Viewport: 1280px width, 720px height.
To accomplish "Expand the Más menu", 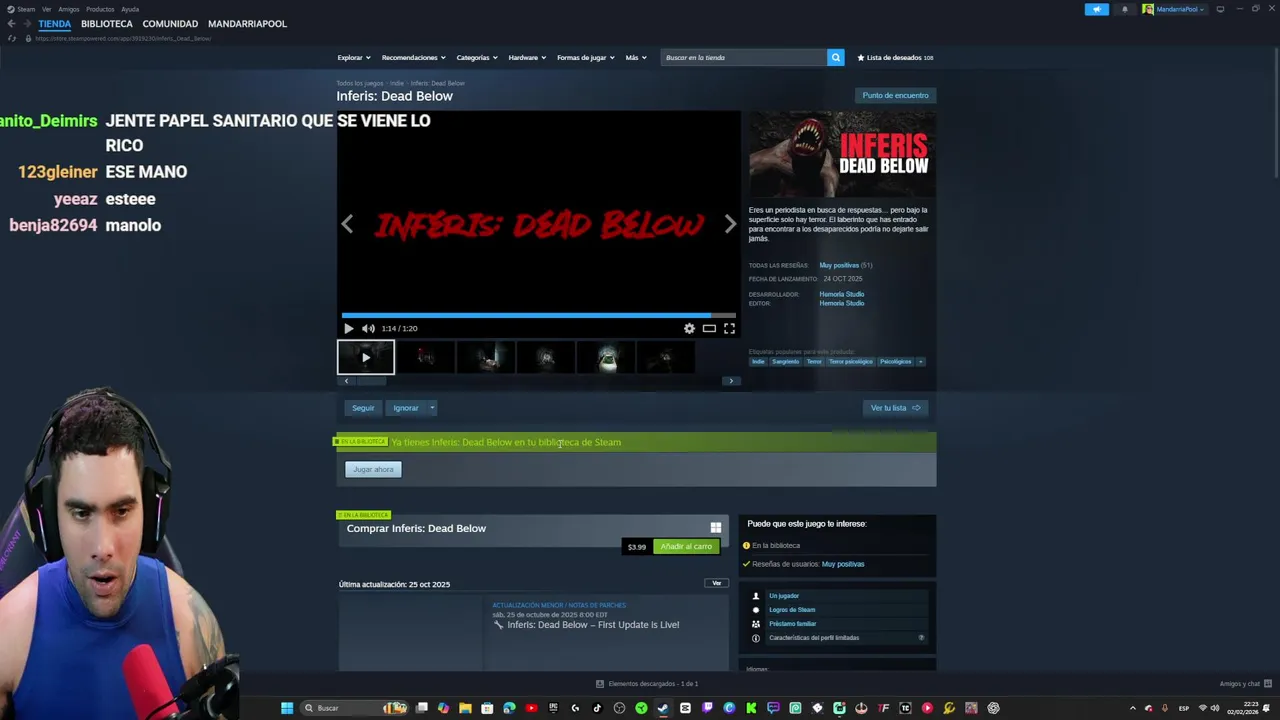I will pyautogui.click(x=636, y=57).
